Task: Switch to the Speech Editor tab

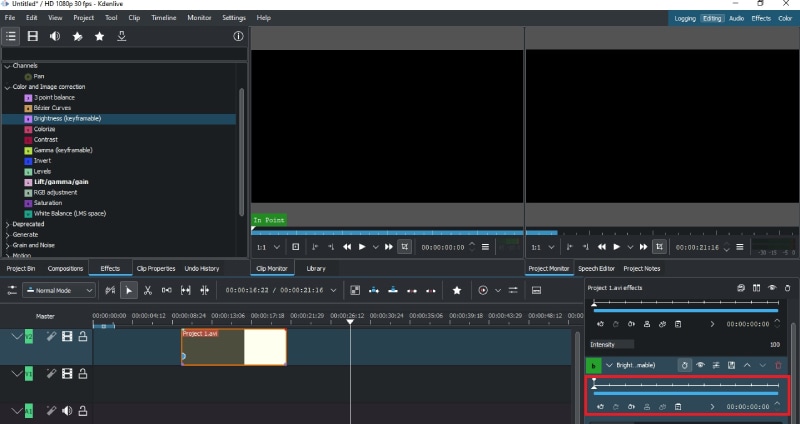Action: coord(596,268)
